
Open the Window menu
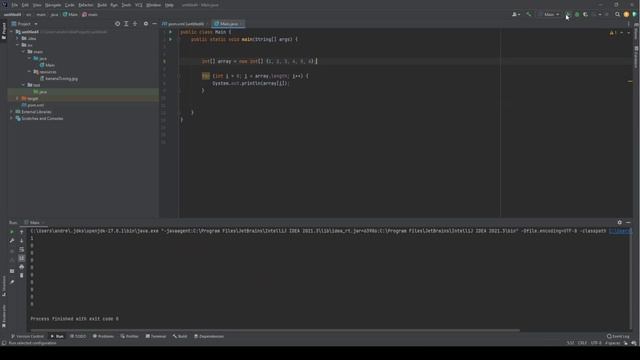[x=153, y=5]
